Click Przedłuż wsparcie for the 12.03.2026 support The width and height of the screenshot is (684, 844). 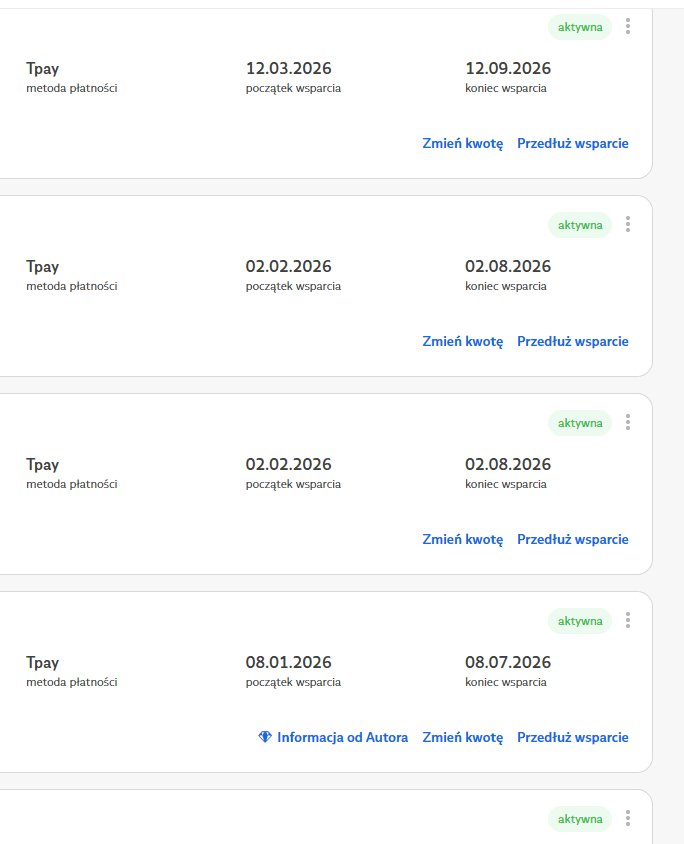pyautogui.click(x=573, y=143)
